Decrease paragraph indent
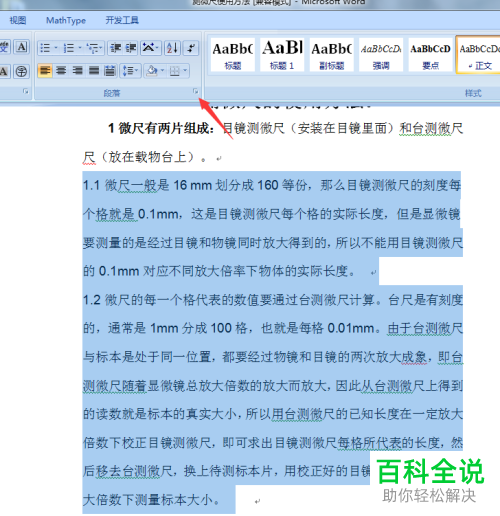 116,48
